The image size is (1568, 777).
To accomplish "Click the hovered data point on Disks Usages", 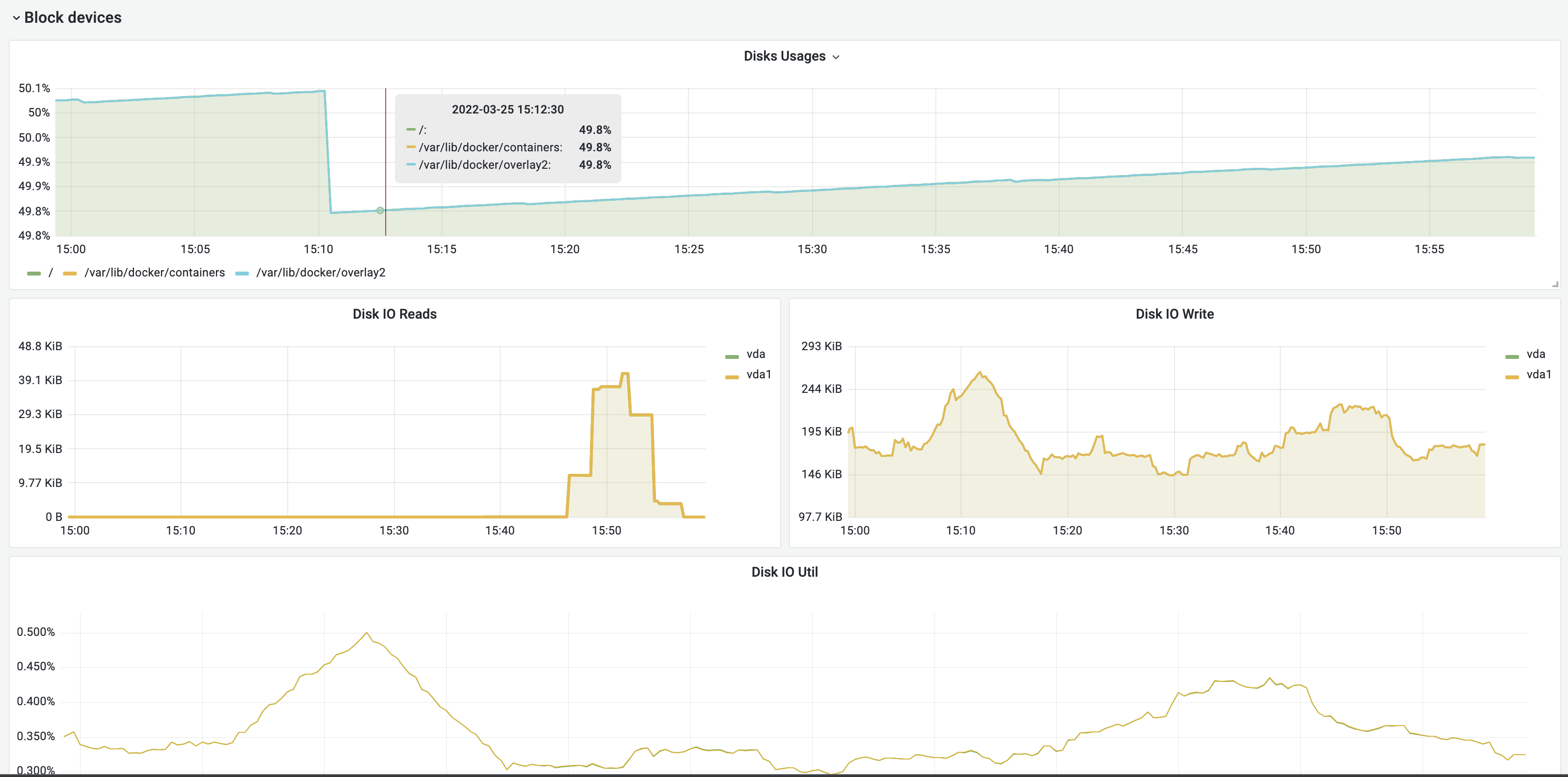I will click(x=380, y=210).
